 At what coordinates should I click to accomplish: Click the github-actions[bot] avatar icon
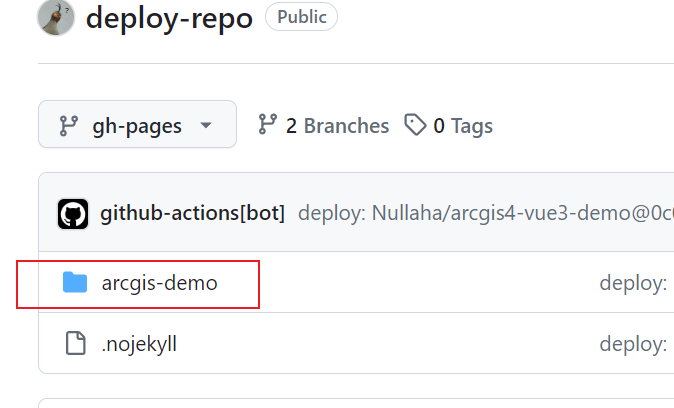73,214
